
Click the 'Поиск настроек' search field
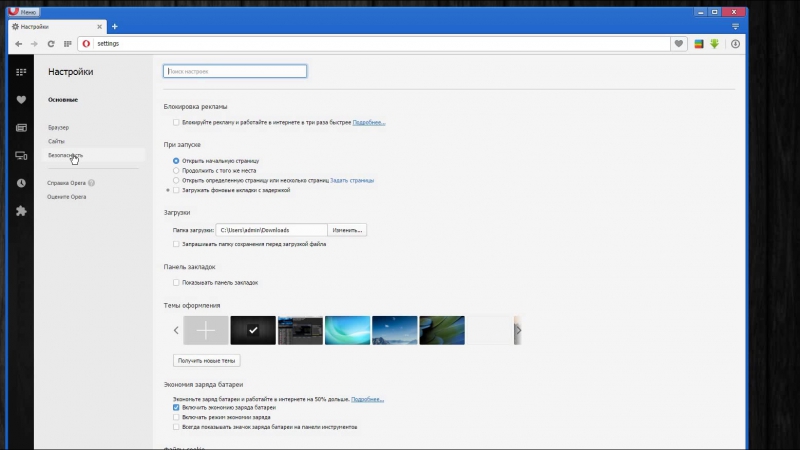tap(235, 72)
